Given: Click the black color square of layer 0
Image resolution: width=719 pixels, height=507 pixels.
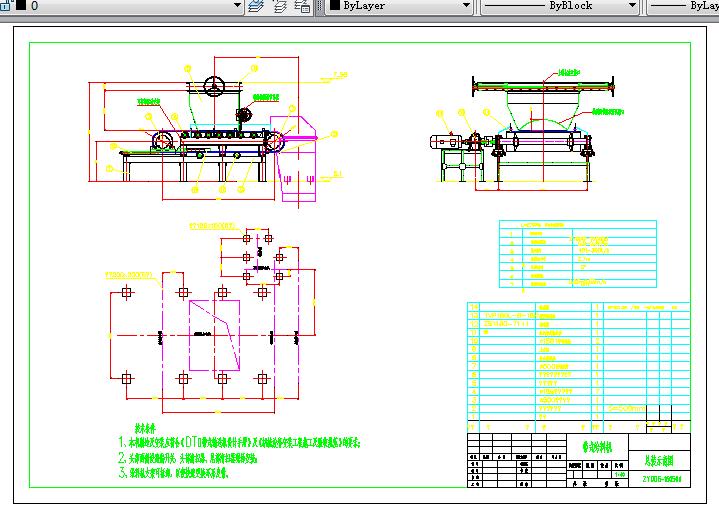Looking at the screenshot, I should point(21,6).
